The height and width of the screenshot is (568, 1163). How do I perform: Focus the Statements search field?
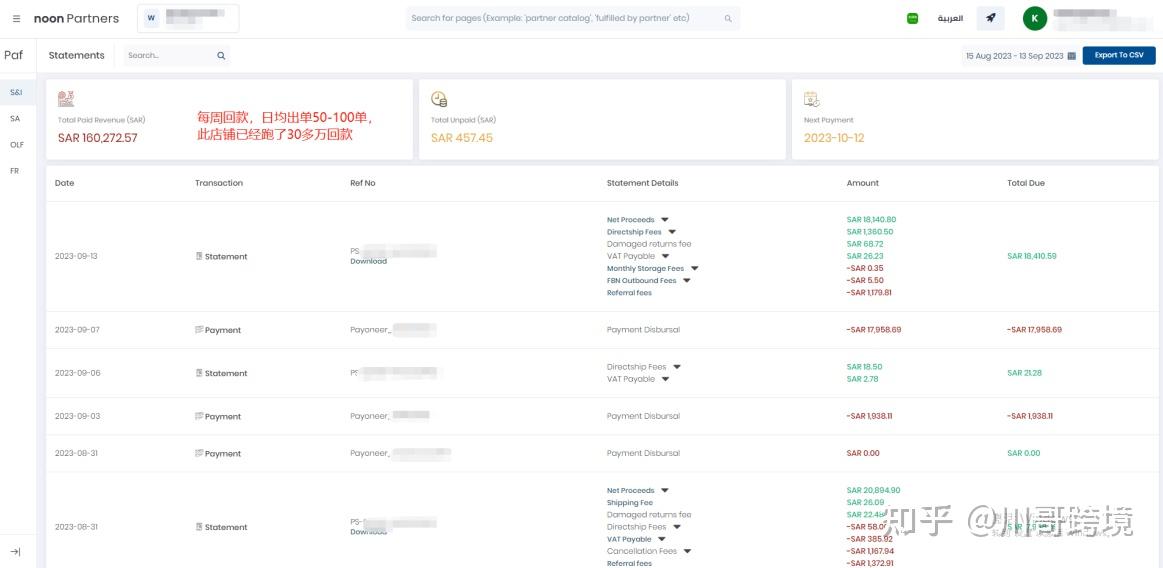pyautogui.click(x=177, y=55)
